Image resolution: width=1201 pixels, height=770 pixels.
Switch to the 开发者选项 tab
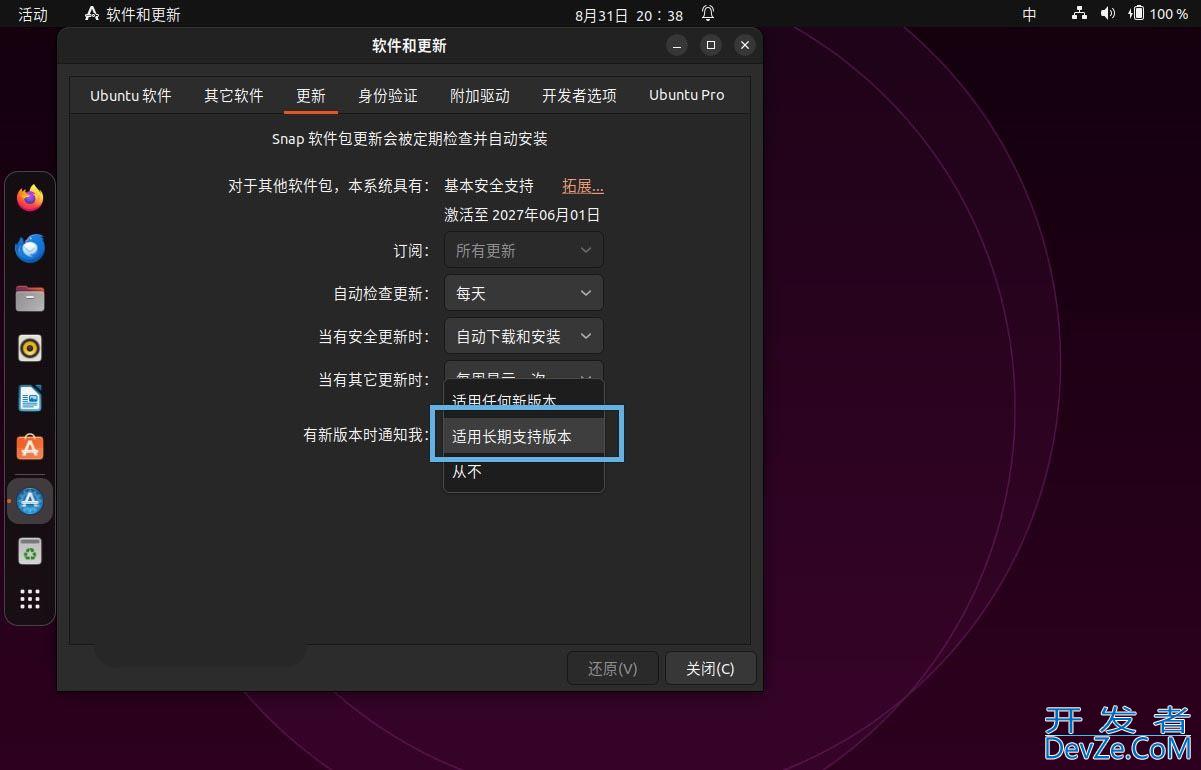tap(579, 95)
